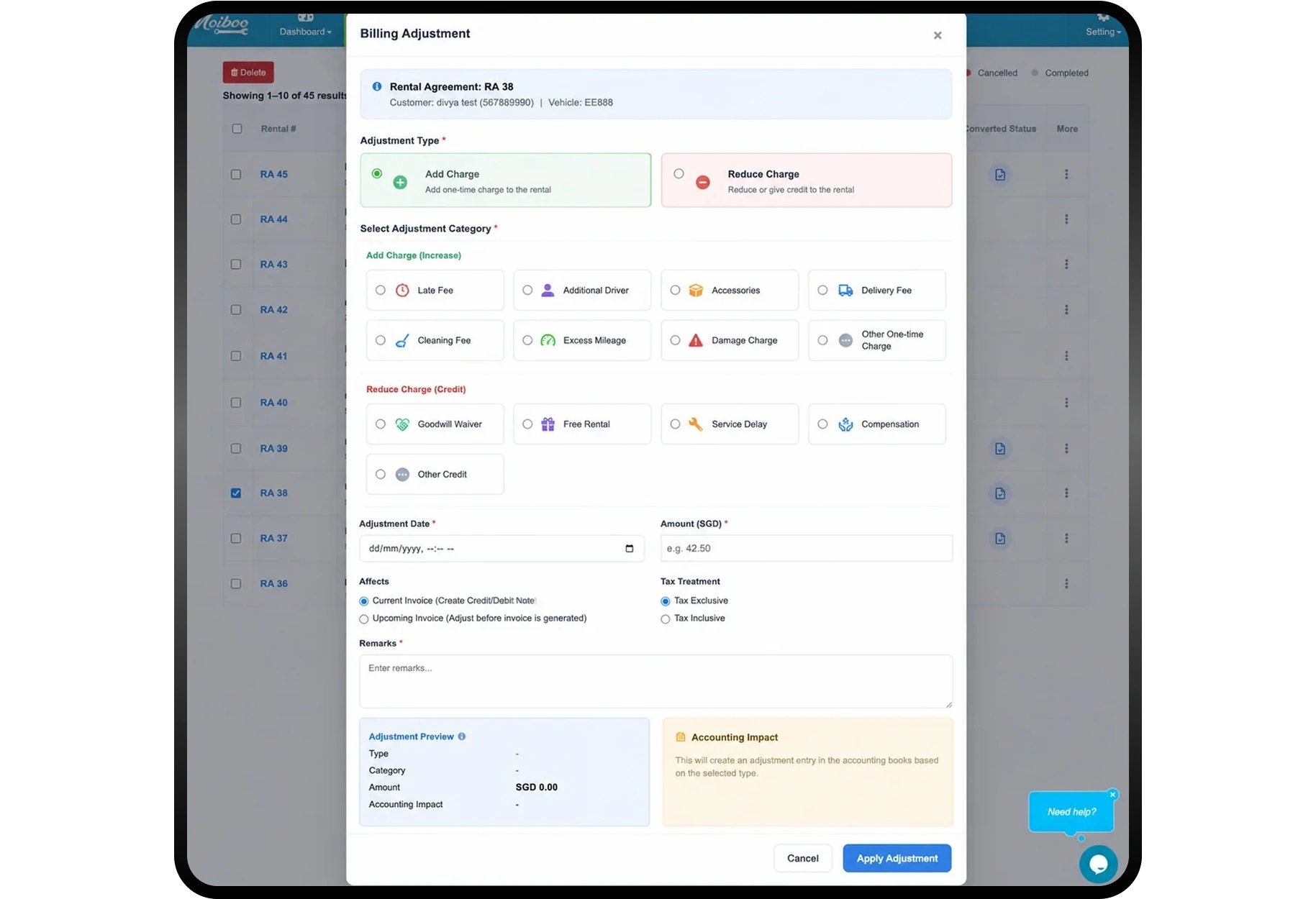The width and height of the screenshot is (1316, 899).
Task: Click the Service Delay wrench icon
Action: point(696,424)
